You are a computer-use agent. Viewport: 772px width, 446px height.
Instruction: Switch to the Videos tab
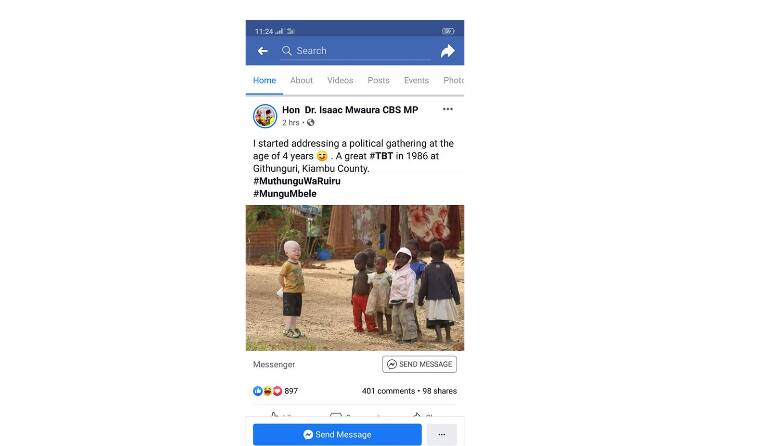click(x=340, y=80)
